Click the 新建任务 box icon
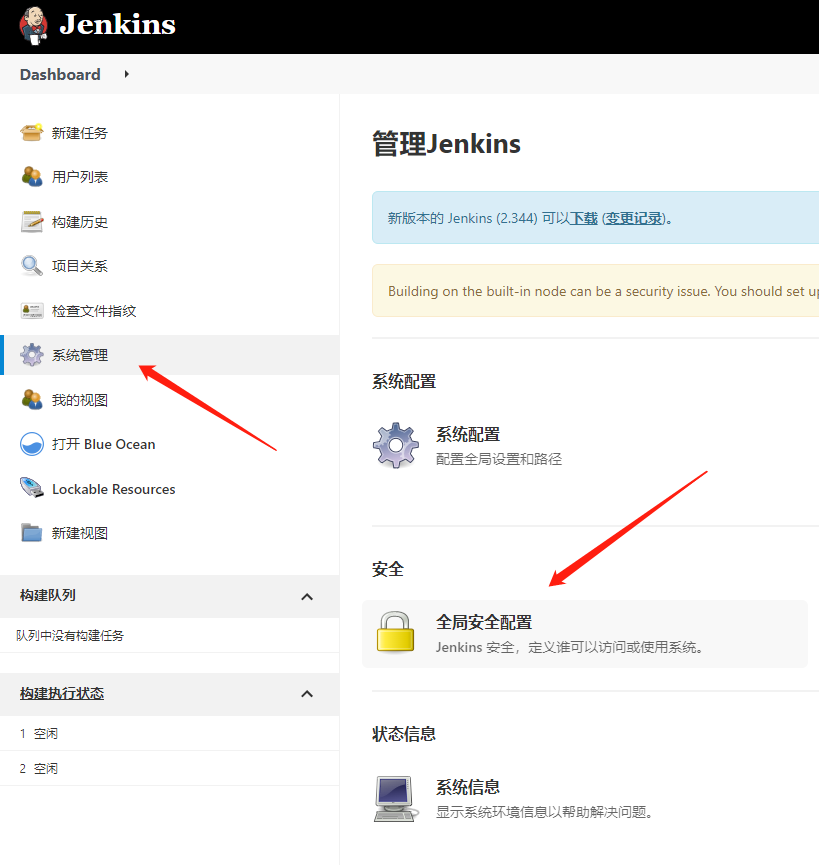The height and width of the screenshot is (865, 819). (x=31, y=133)
